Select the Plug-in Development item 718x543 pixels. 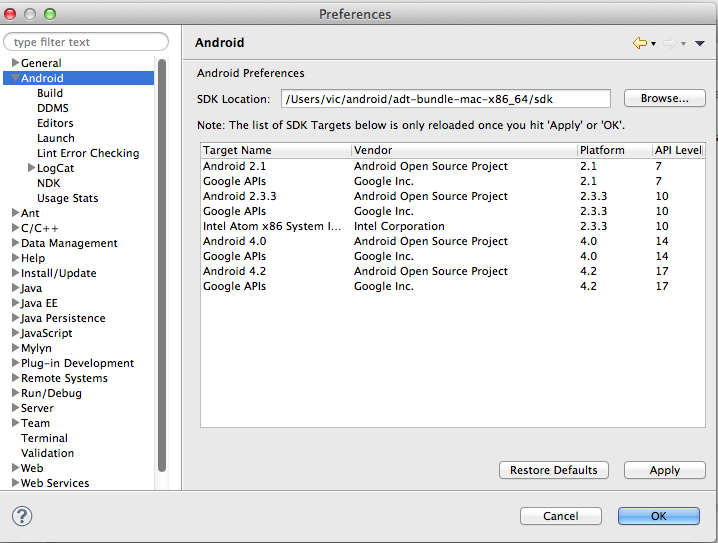[77, 363]
